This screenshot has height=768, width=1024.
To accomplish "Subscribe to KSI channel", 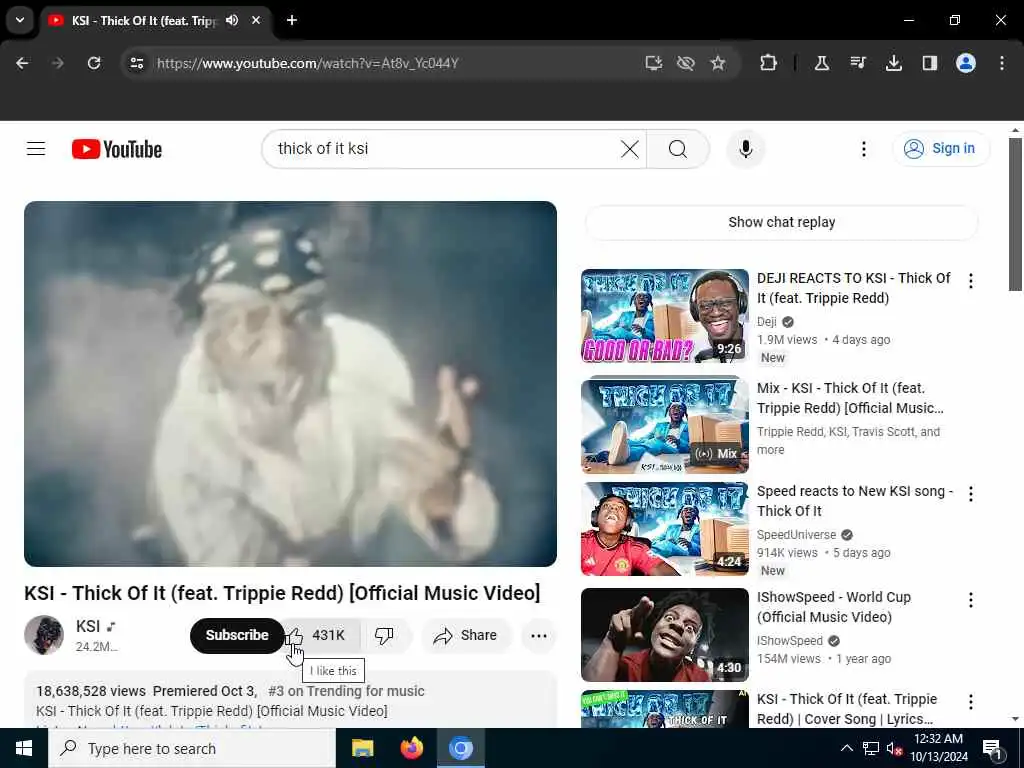I will 237,635.
